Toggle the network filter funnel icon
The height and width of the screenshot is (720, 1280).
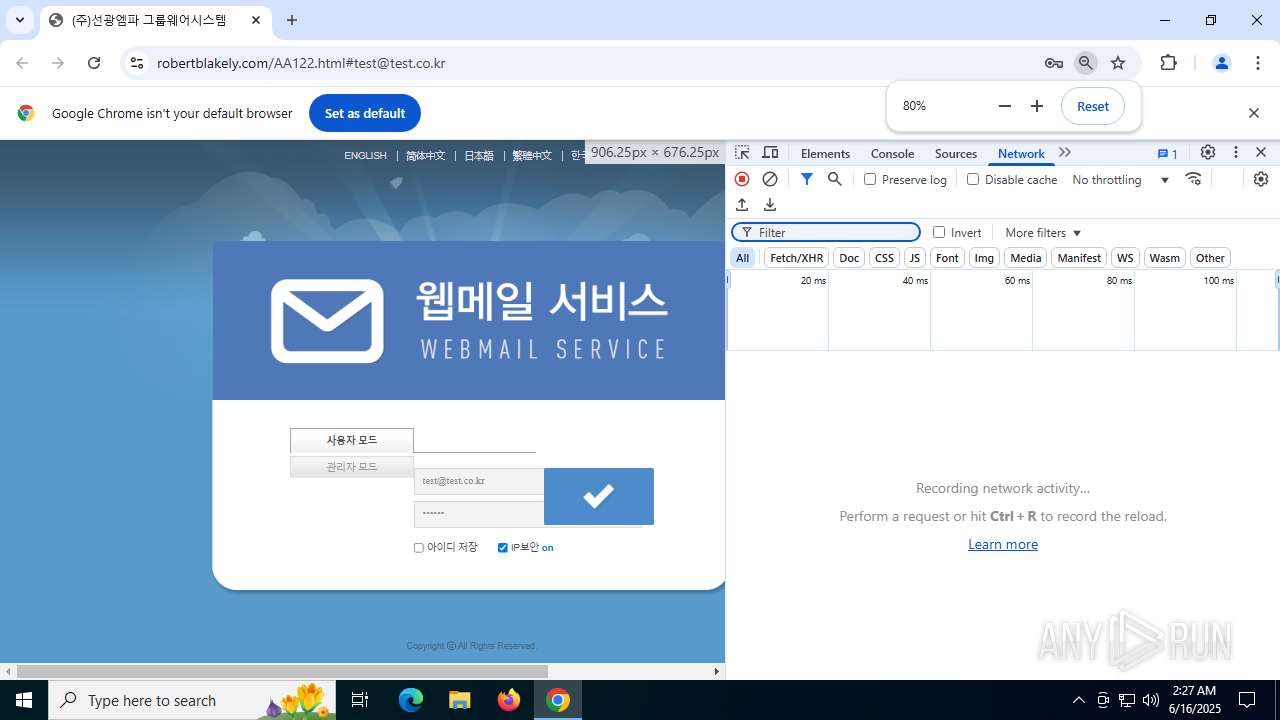click(x=807, y=179)
